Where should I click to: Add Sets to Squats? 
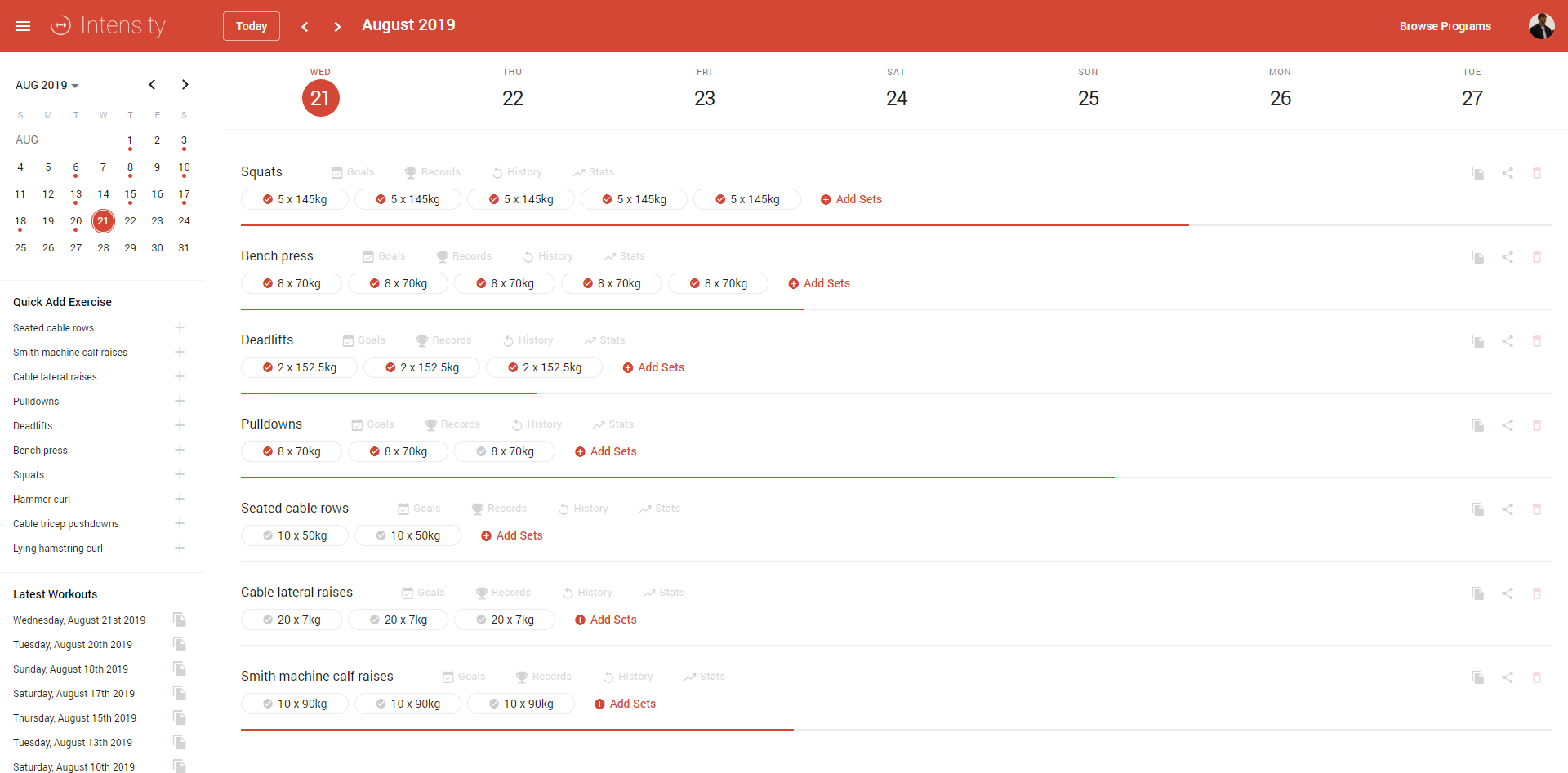(x=851, y=199)
